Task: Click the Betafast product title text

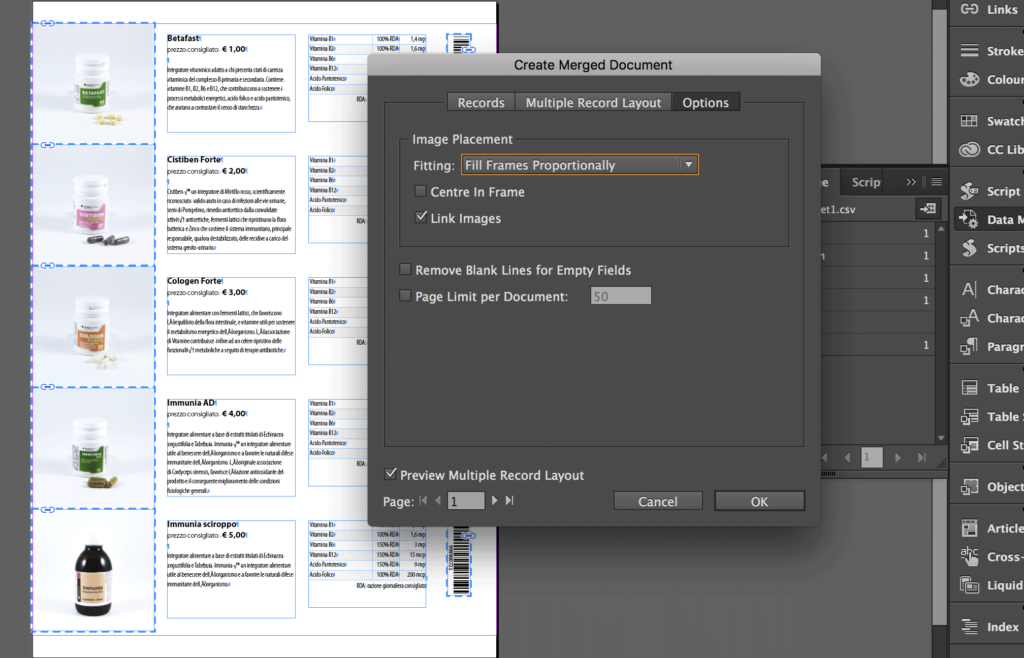Action: tap(183, 38)
